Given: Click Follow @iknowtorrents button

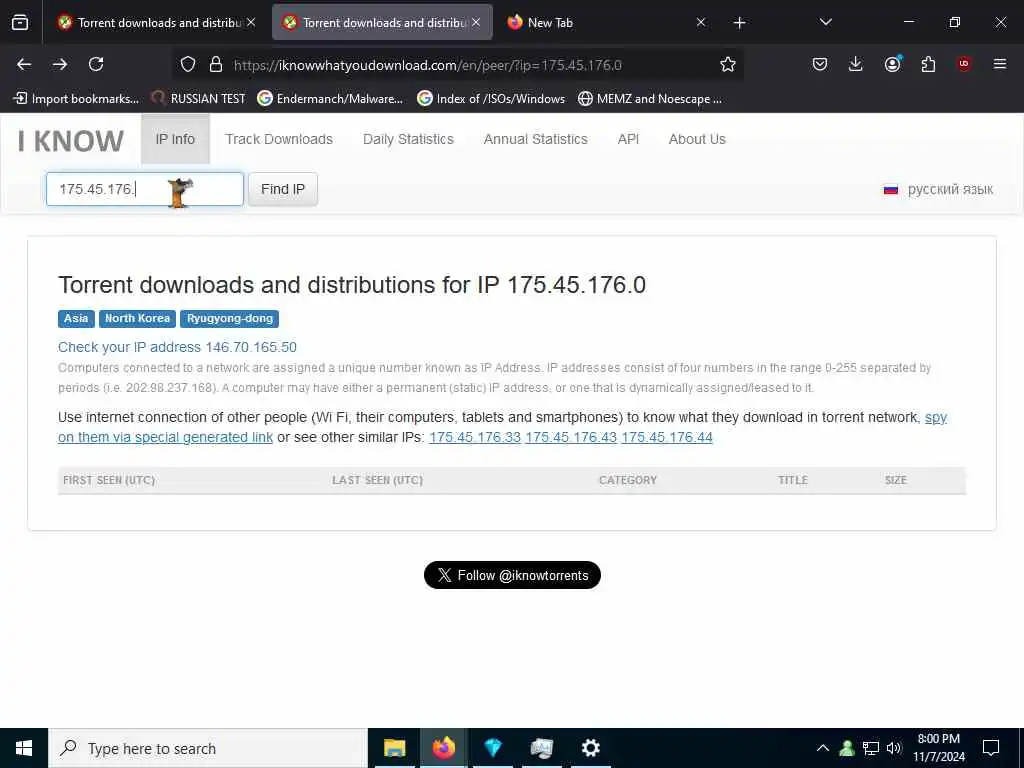Looking at the screenshot, I should [x=512, y=575].
